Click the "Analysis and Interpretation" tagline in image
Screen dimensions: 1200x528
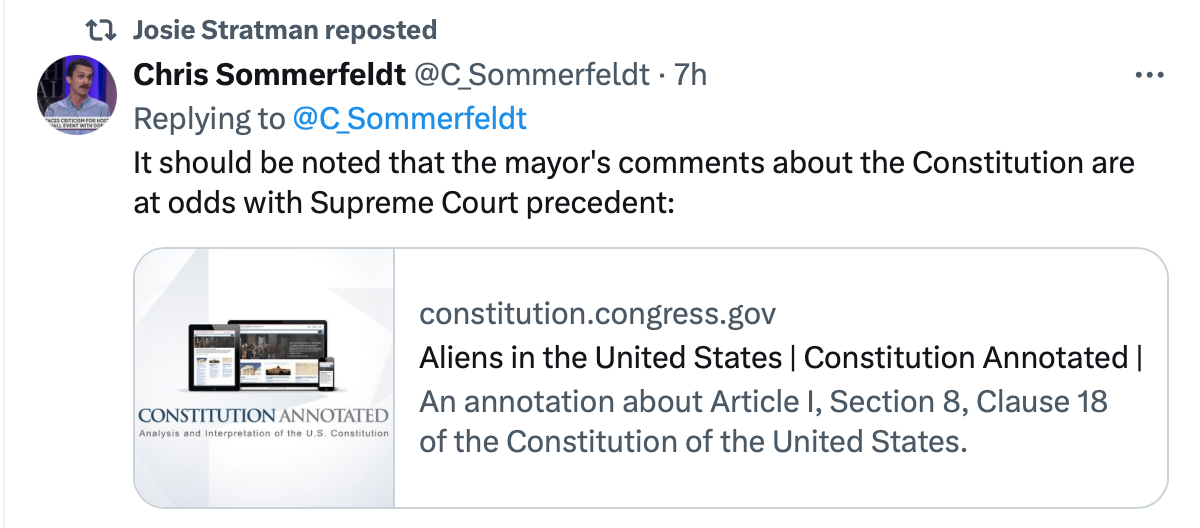(263, 432)
